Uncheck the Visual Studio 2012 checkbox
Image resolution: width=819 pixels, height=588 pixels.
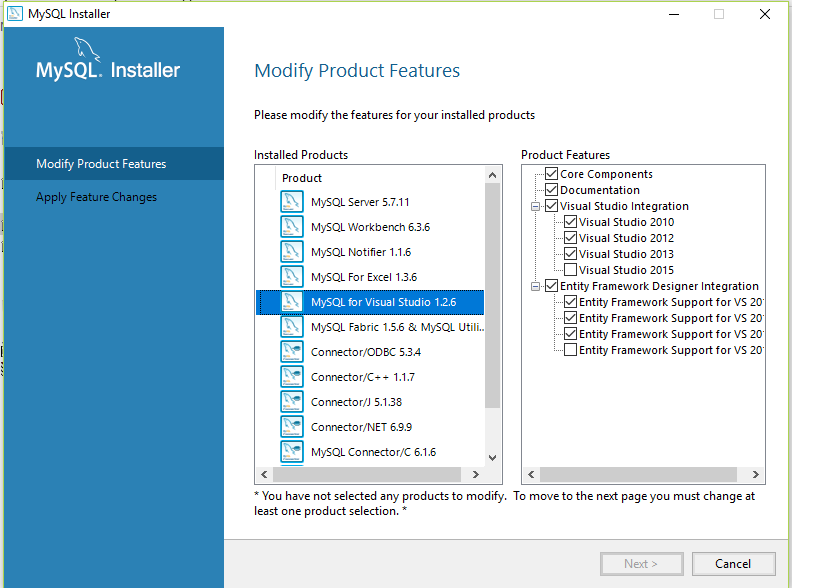pyautogui.click(x=570, y=238)
